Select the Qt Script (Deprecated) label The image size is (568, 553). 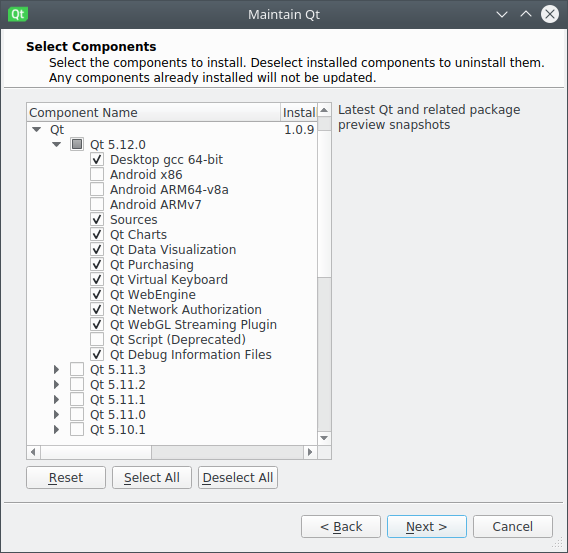point(178,340)
